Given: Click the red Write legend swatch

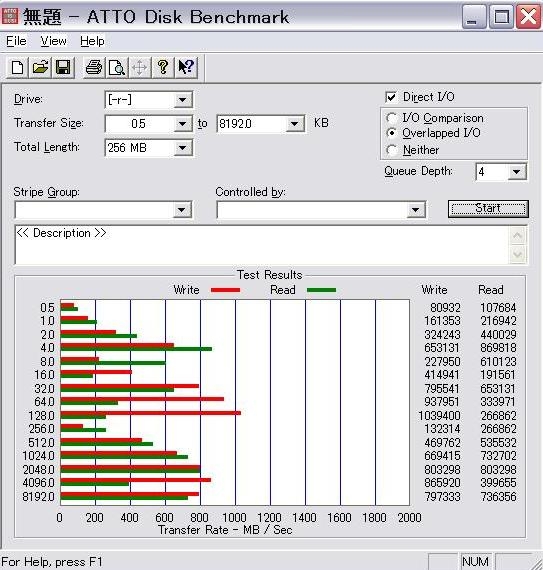Looking at the screenshot, I should pyautogui.click(x=225, y=290).
